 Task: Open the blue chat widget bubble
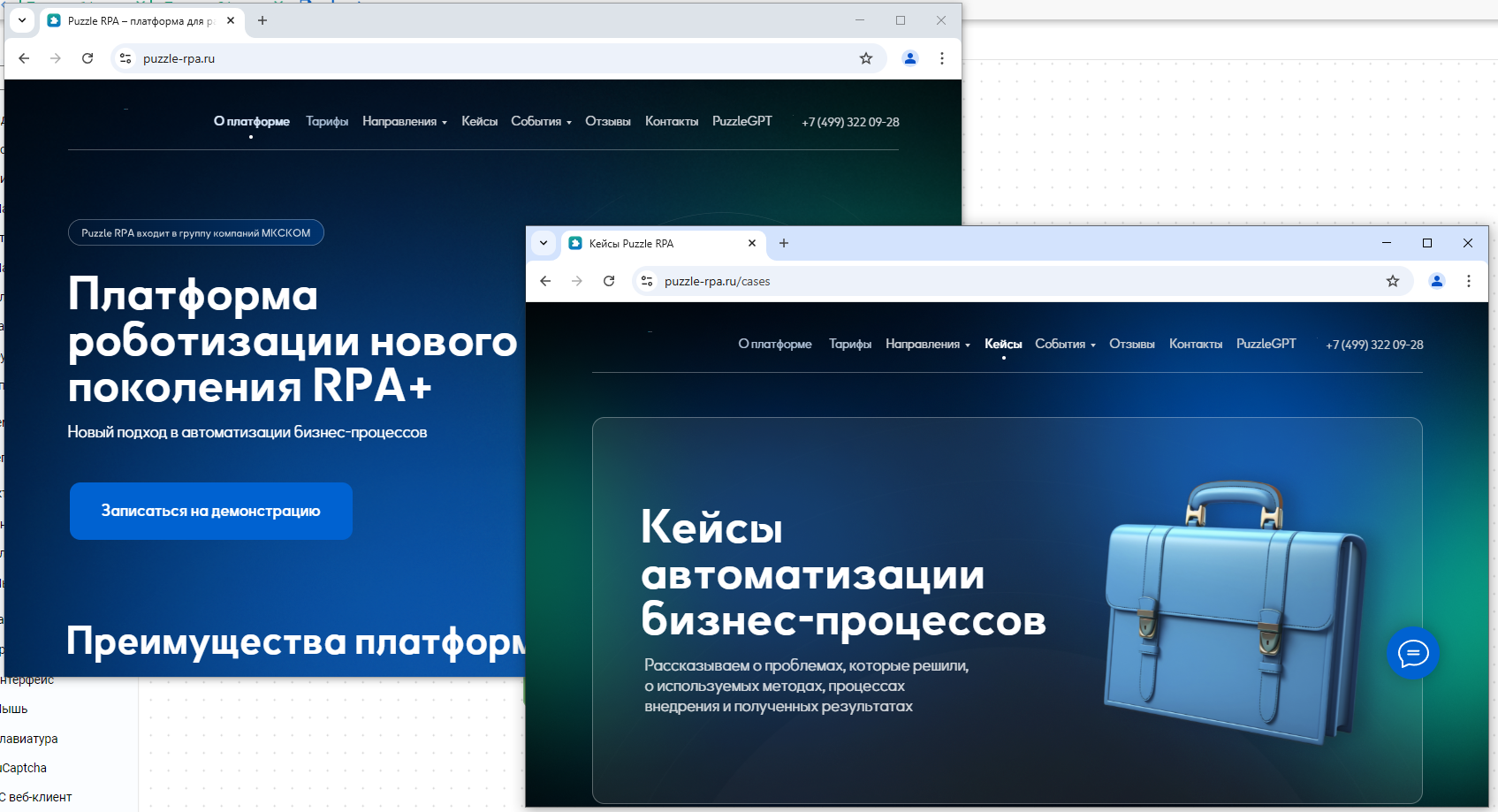tap(1413, 653)
